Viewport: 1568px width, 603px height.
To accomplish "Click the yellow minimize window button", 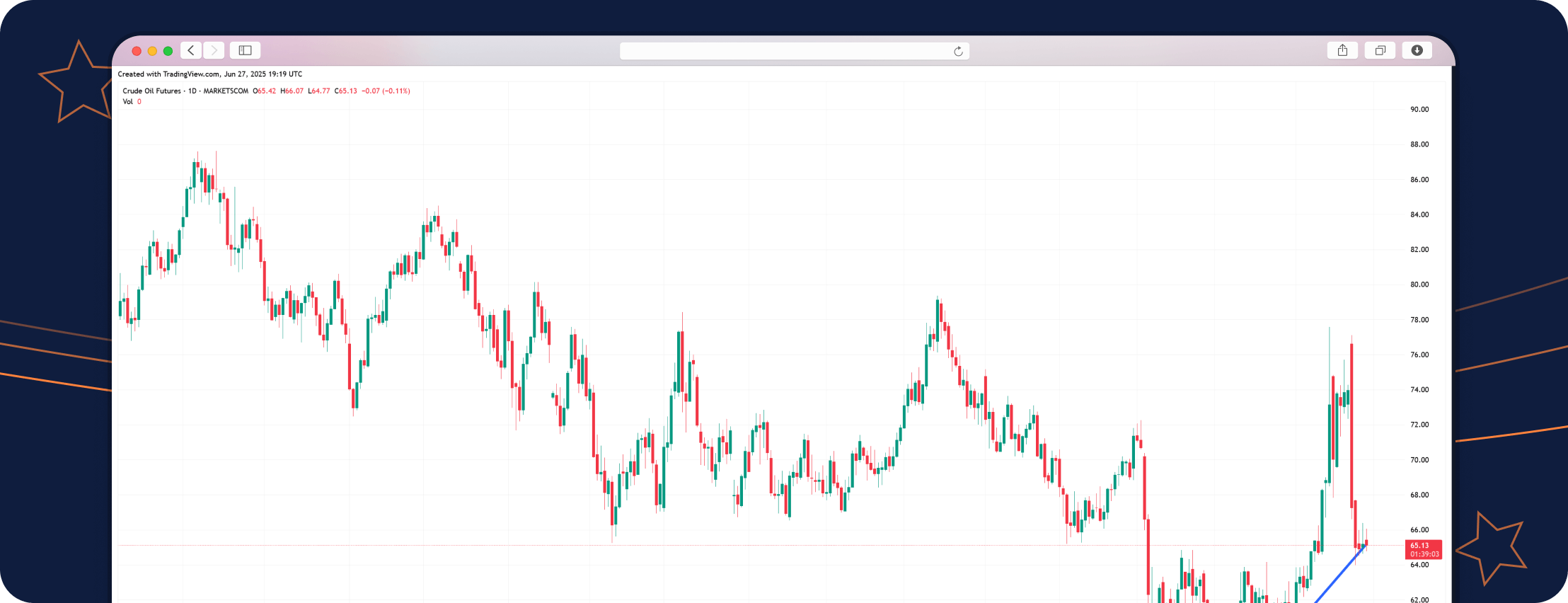I will pyautogui.click(x=152, y=51).
